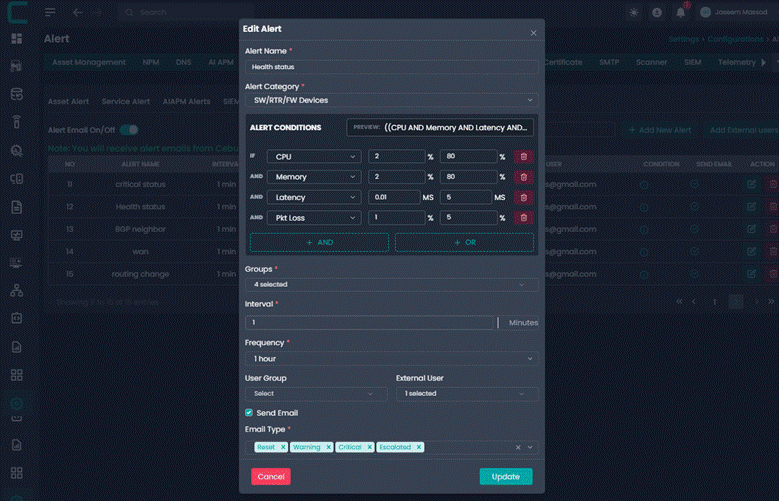View condition info for BGP neighbor row
This screenshot has height=501, width=779.
point(644,230)
